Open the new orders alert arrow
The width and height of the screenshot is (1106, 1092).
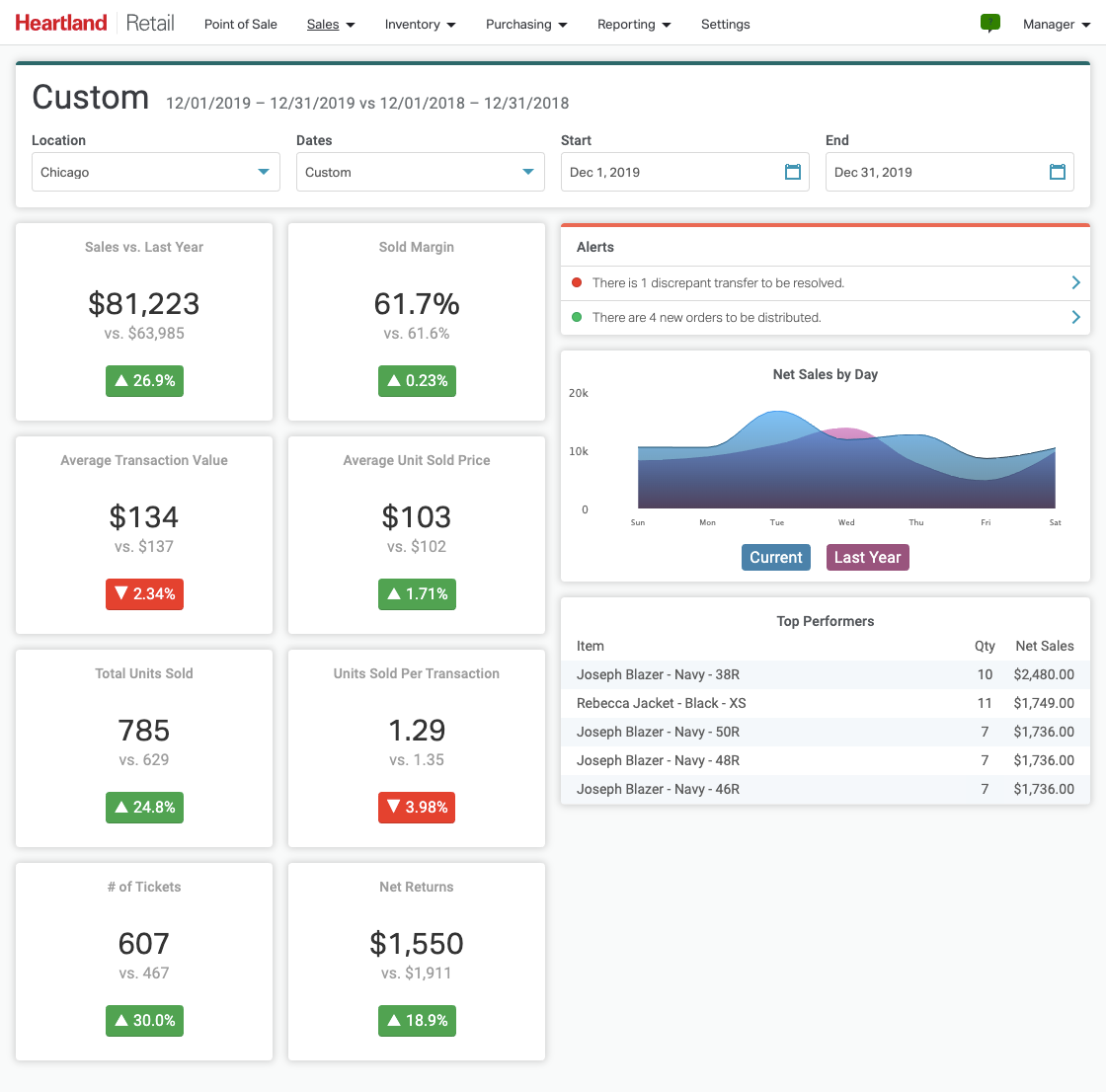(x=1075, y=318)
